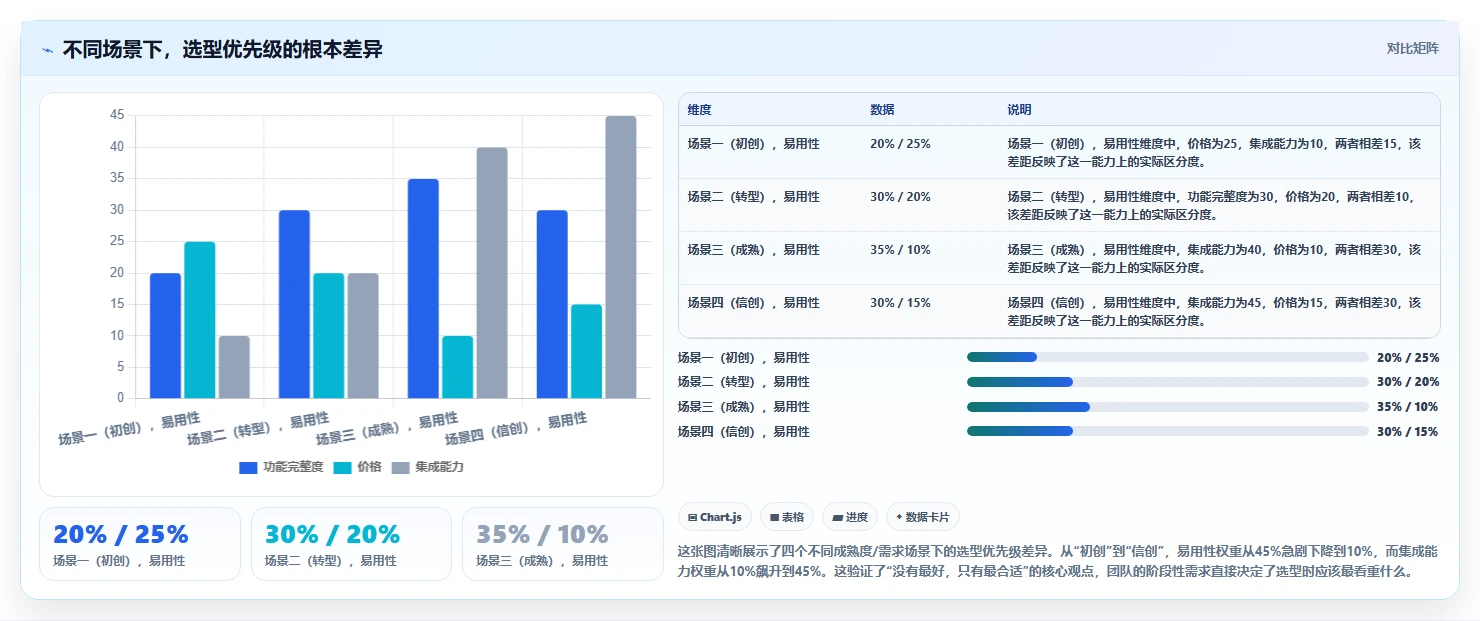Click the 45 tick on the chart y-axis
The image size is (1480, 621).
click(x=117, y=116)
